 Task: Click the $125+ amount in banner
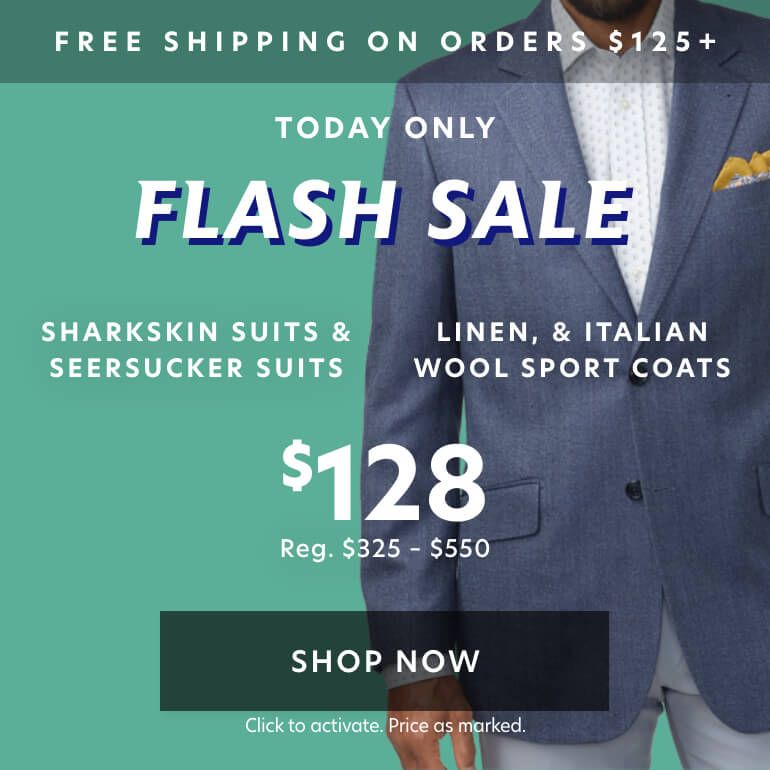coord(662,41)
